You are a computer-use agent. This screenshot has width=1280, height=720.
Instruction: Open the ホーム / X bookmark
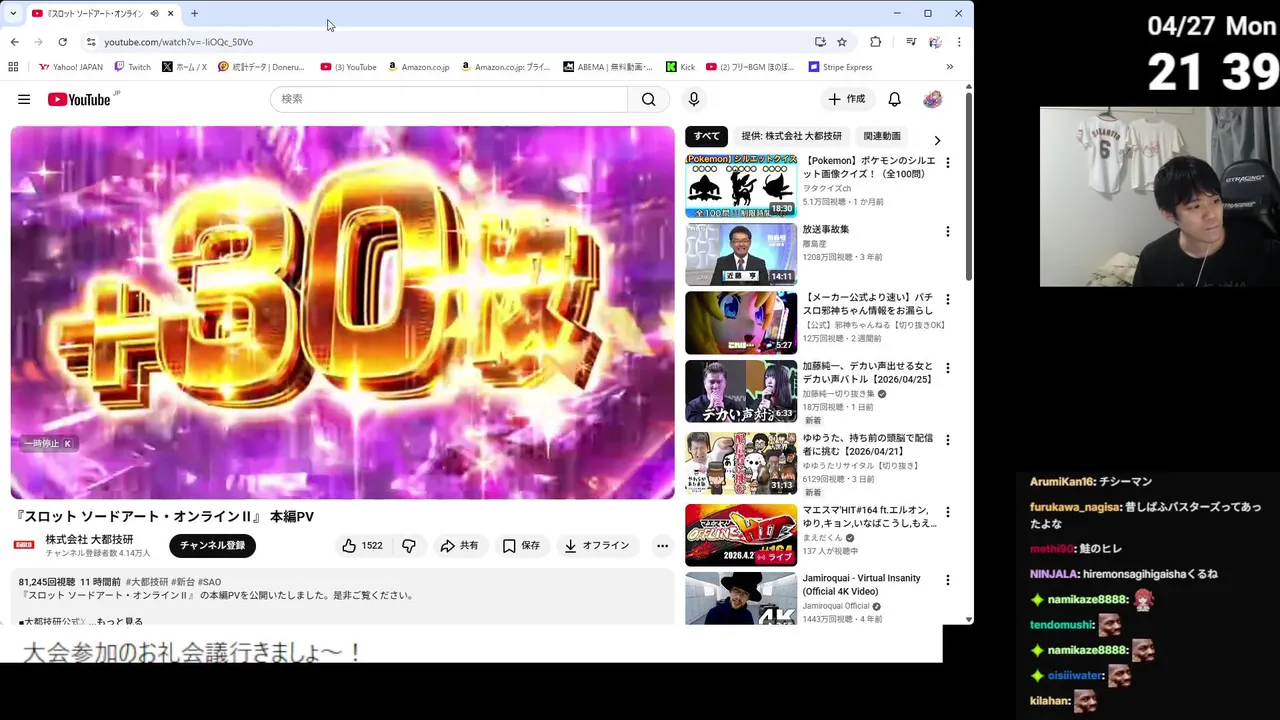(184, 67)
